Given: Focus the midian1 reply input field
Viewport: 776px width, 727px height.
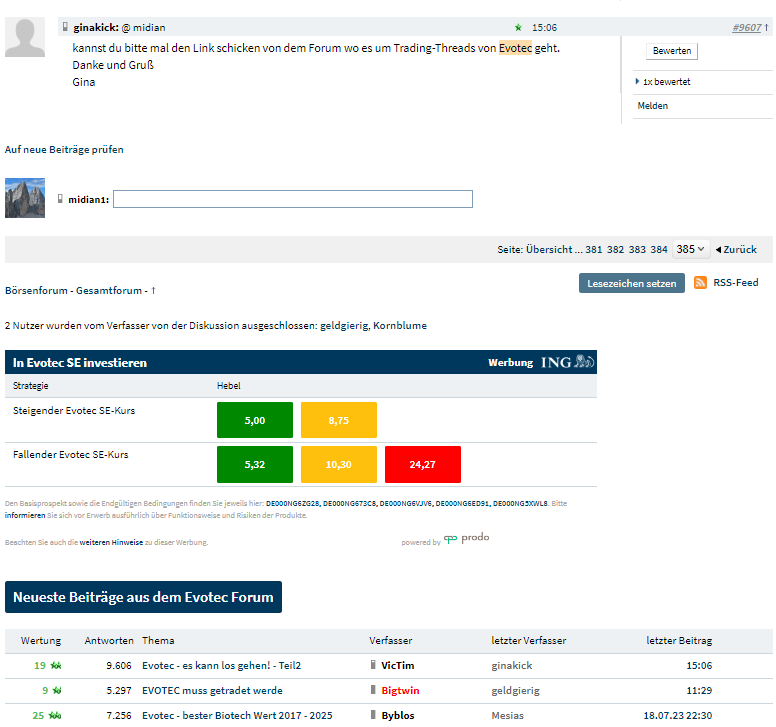Looking at the screenshot, I should point(292,199).
